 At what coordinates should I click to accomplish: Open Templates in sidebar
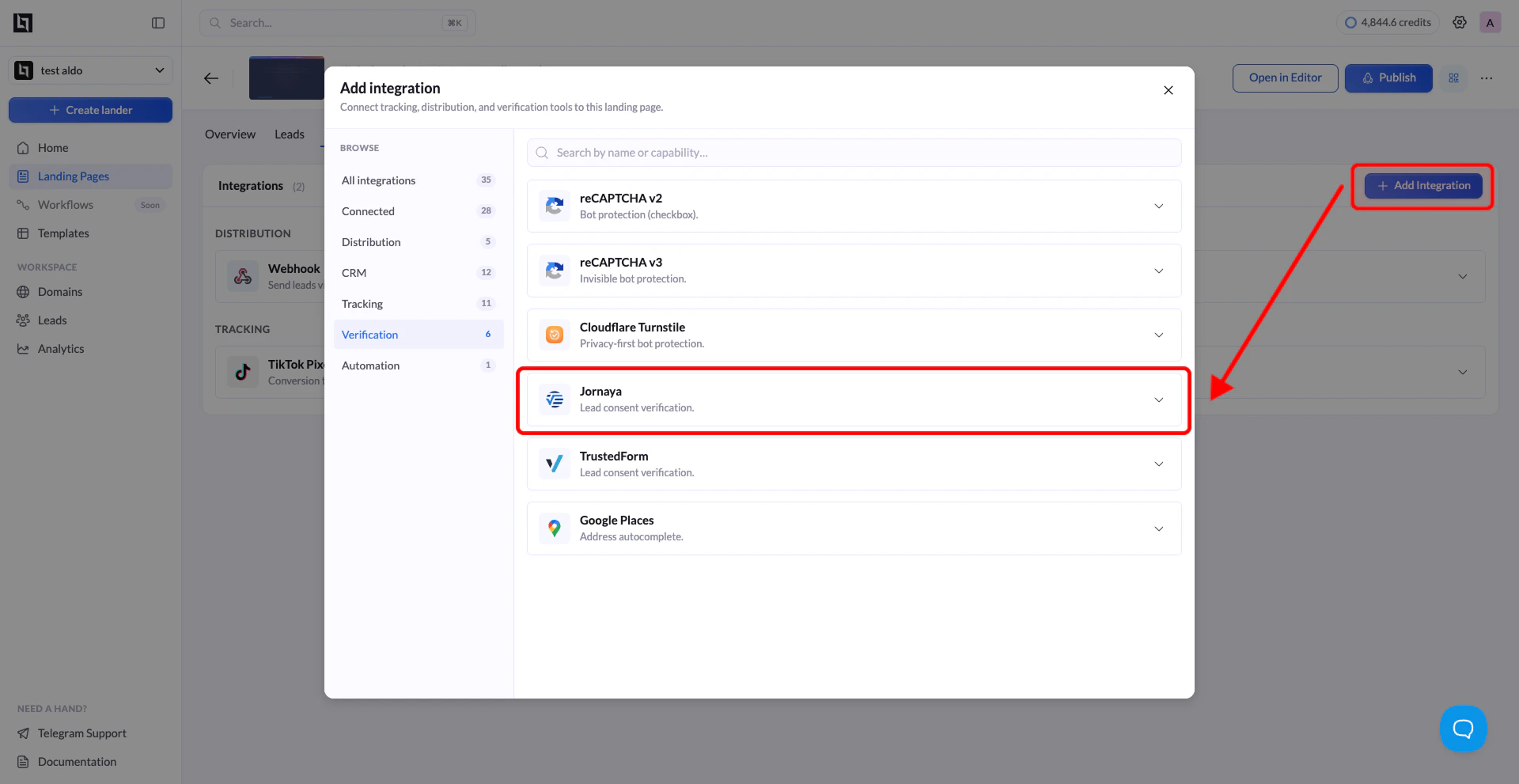coord(91,233)
